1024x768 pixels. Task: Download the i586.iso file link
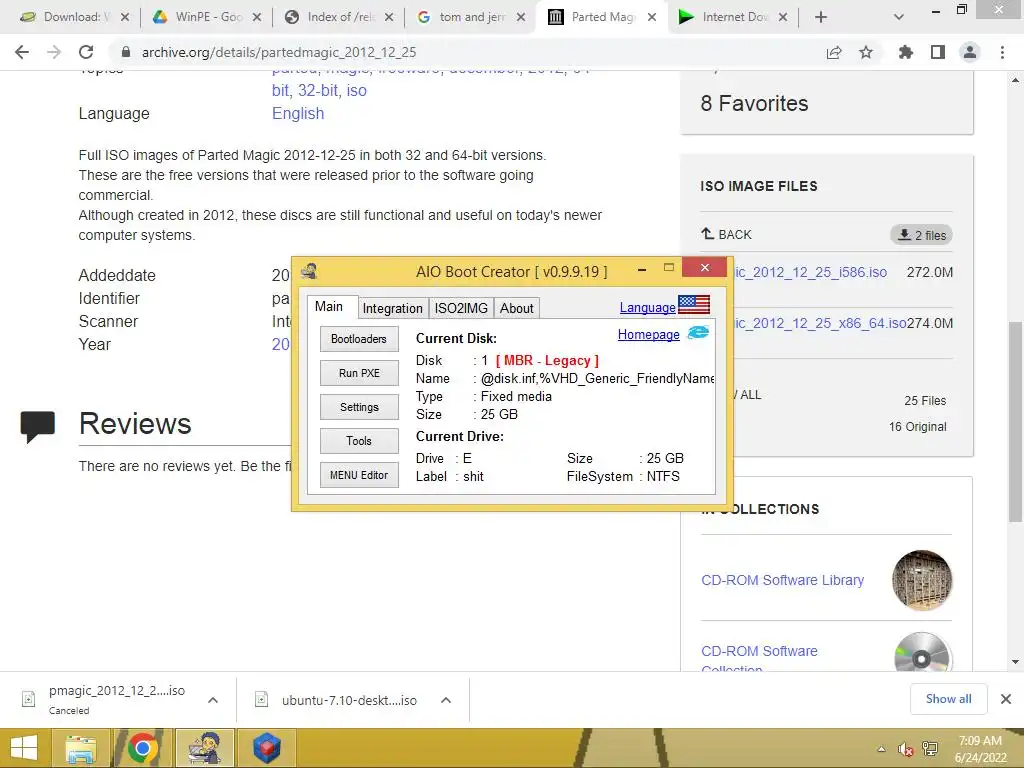tap(810, 272)
